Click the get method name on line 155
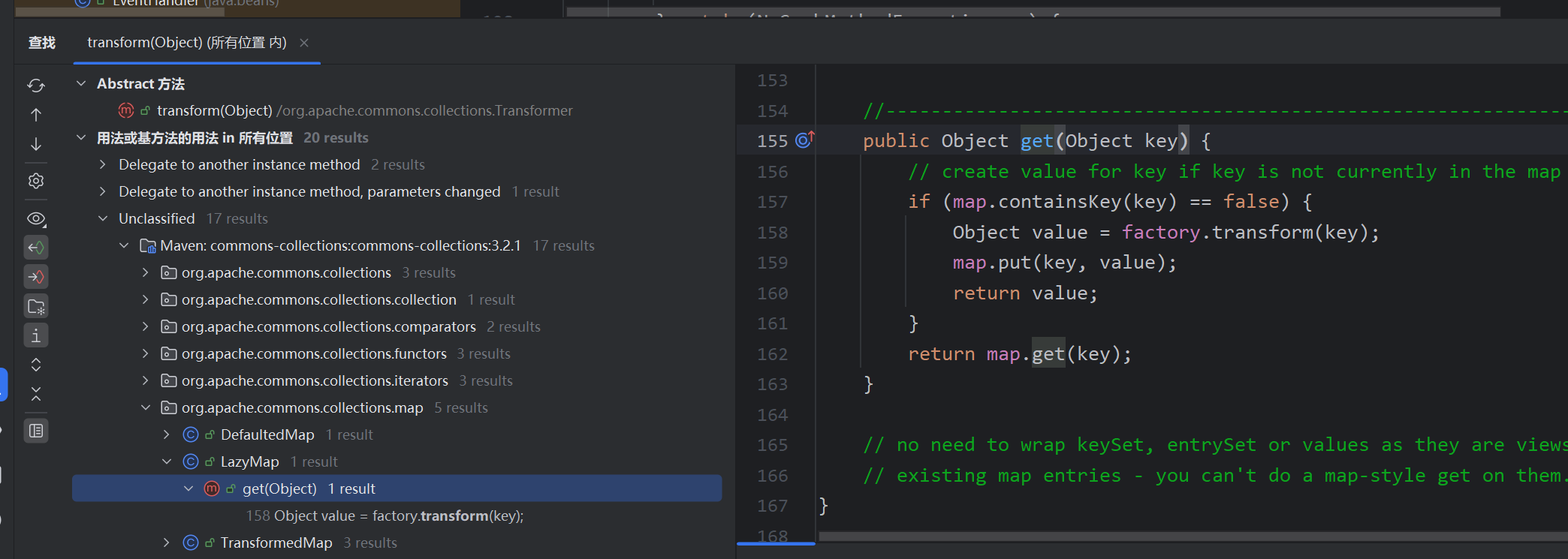The height and width of the screenshot is (559, 1568). coord(1037,140)
